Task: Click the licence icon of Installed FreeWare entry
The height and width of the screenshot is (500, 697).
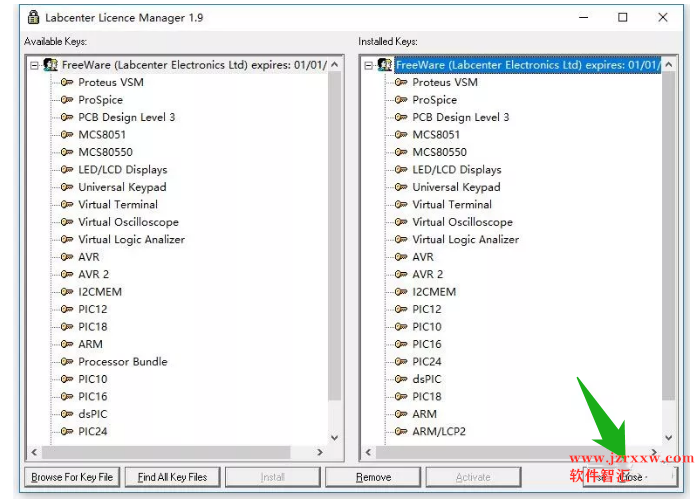Action: point(385,65)
